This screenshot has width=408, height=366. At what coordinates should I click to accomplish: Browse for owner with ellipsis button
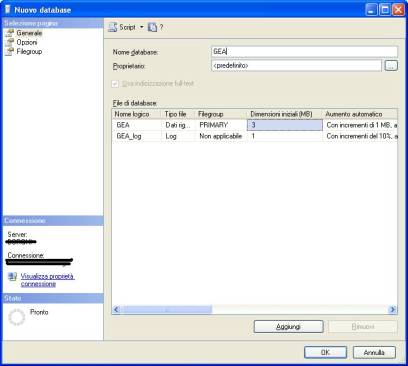[391, 66]
